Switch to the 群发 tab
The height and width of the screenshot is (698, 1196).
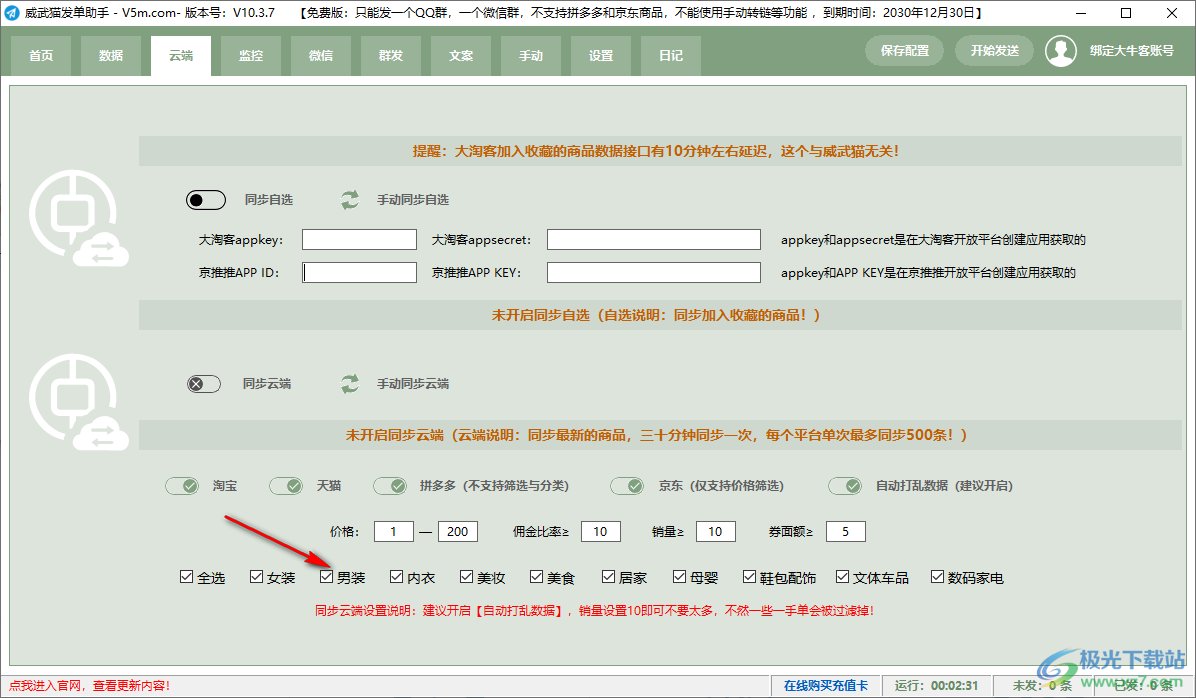391,56
